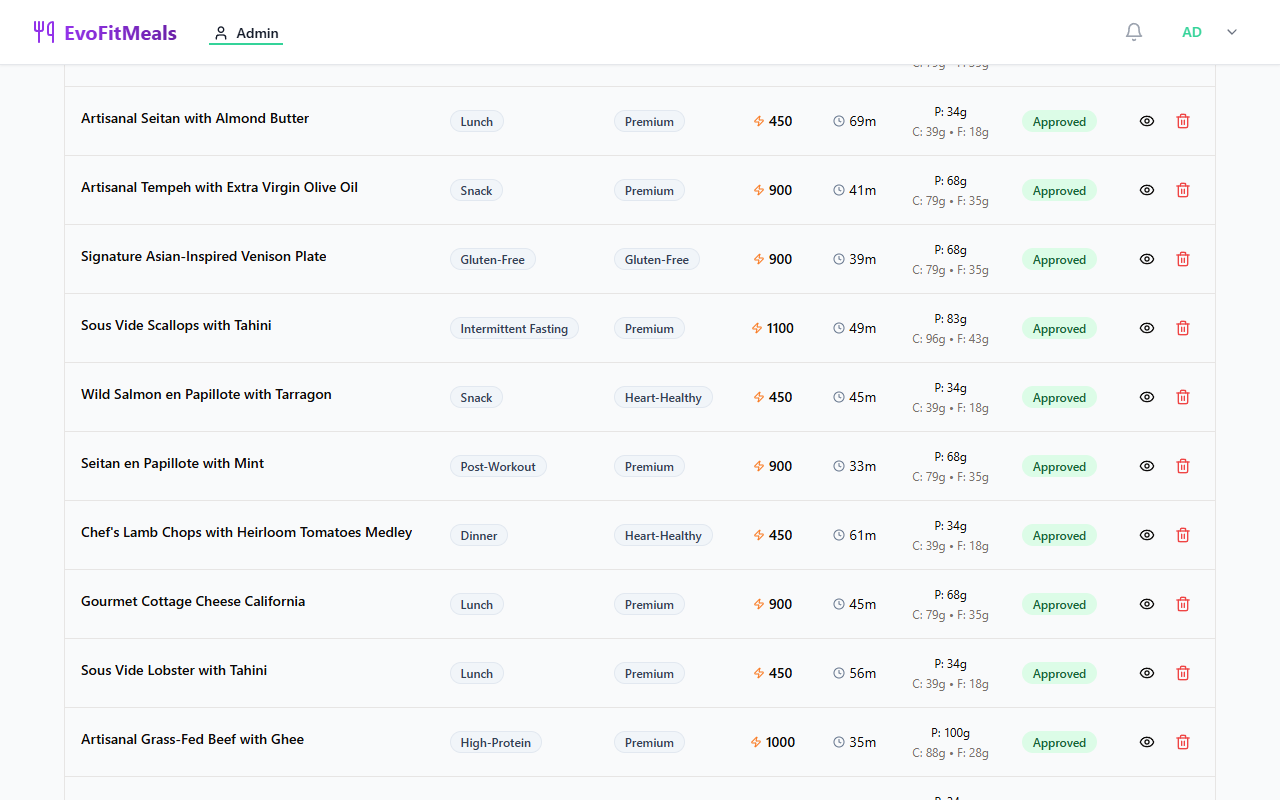
Task: Remove Gourmet Cottage Cheese California meal
Action: pos(1183,604)
